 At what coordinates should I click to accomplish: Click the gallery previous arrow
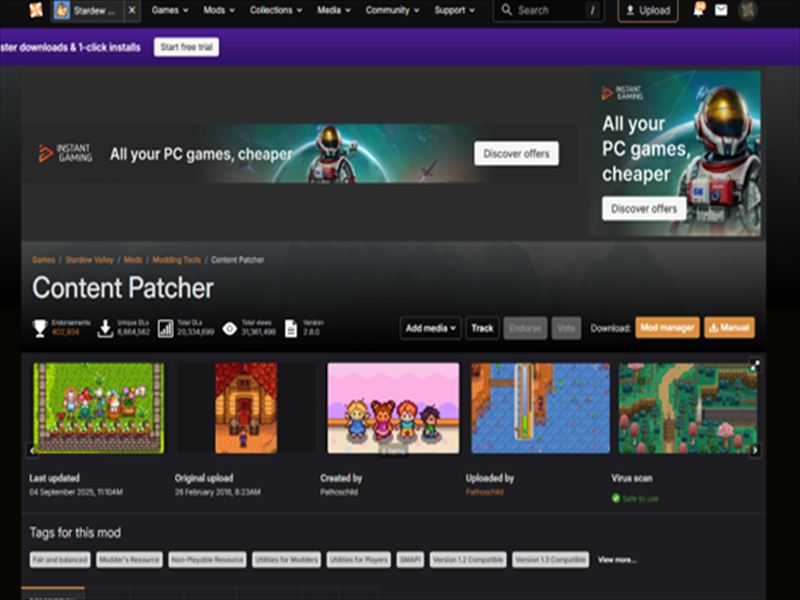[x=32, y=451]
